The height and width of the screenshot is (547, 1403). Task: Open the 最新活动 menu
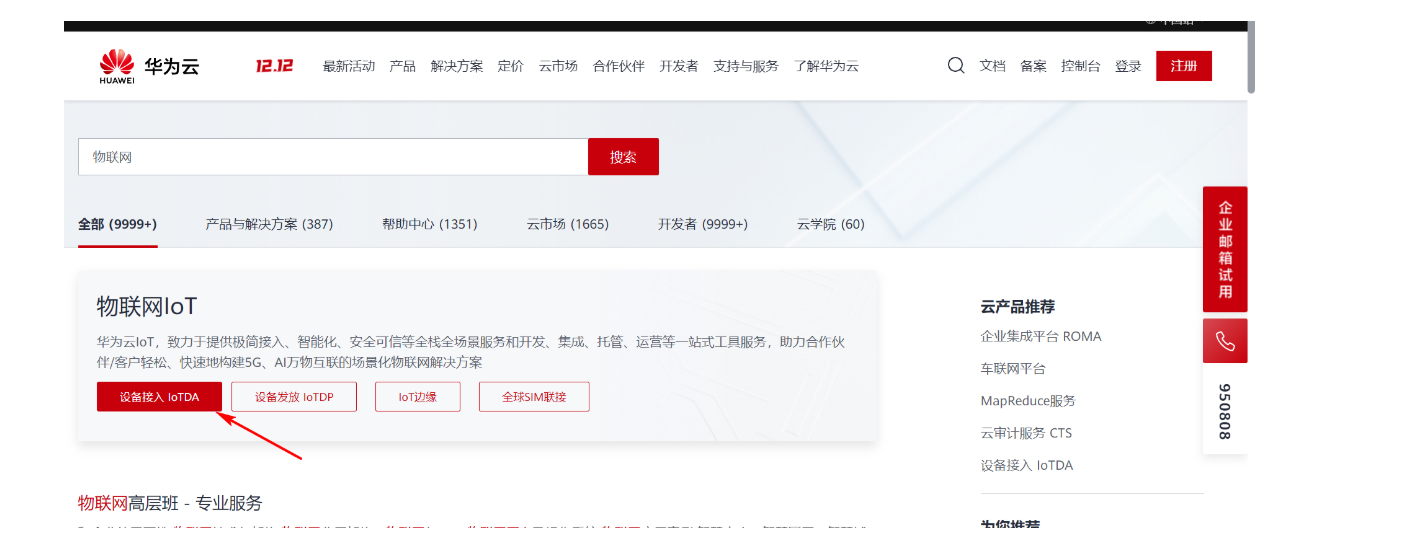point(349,66)
